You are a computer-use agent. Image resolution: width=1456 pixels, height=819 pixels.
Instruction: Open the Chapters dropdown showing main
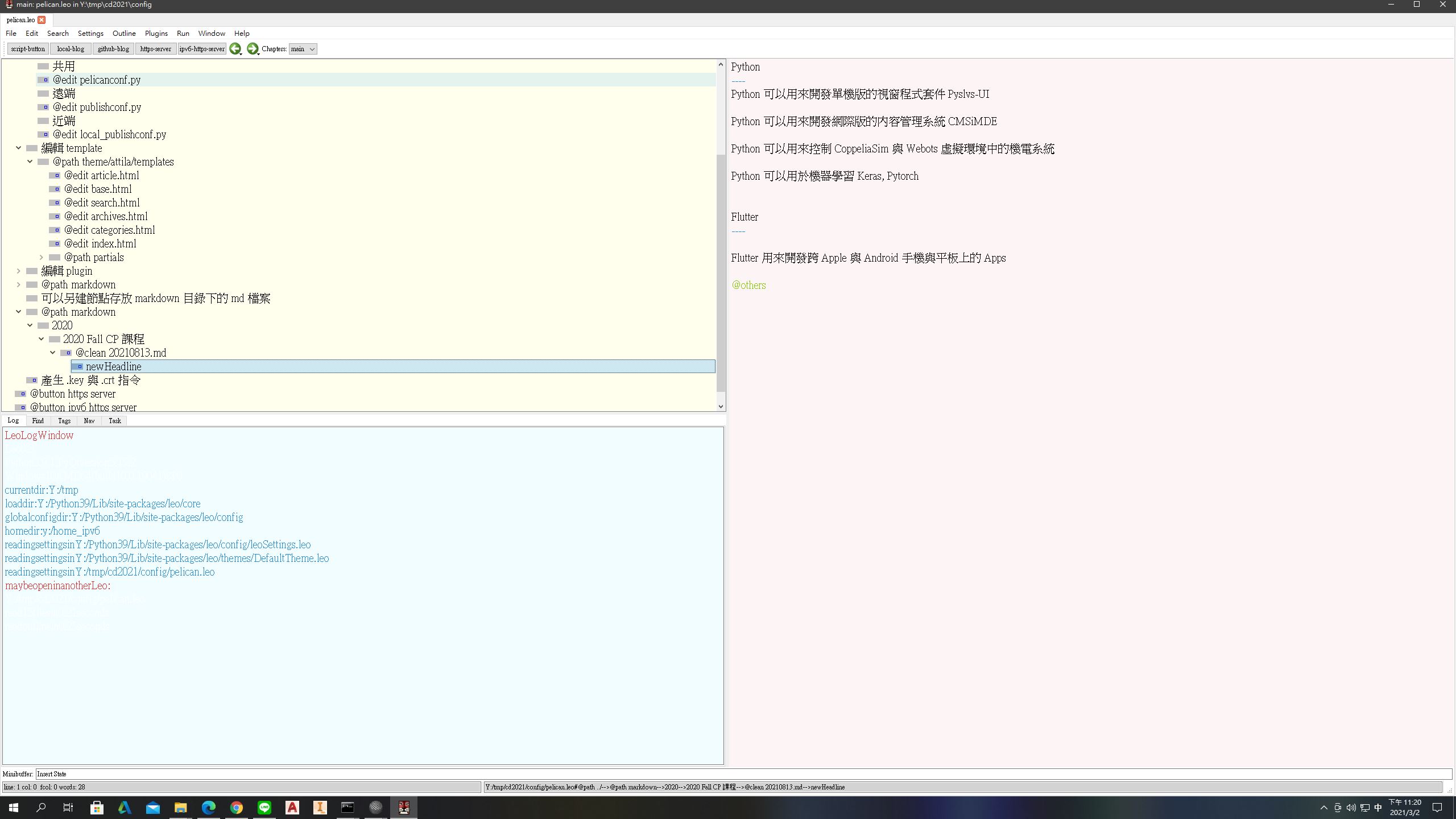click(x=303, y=49)
